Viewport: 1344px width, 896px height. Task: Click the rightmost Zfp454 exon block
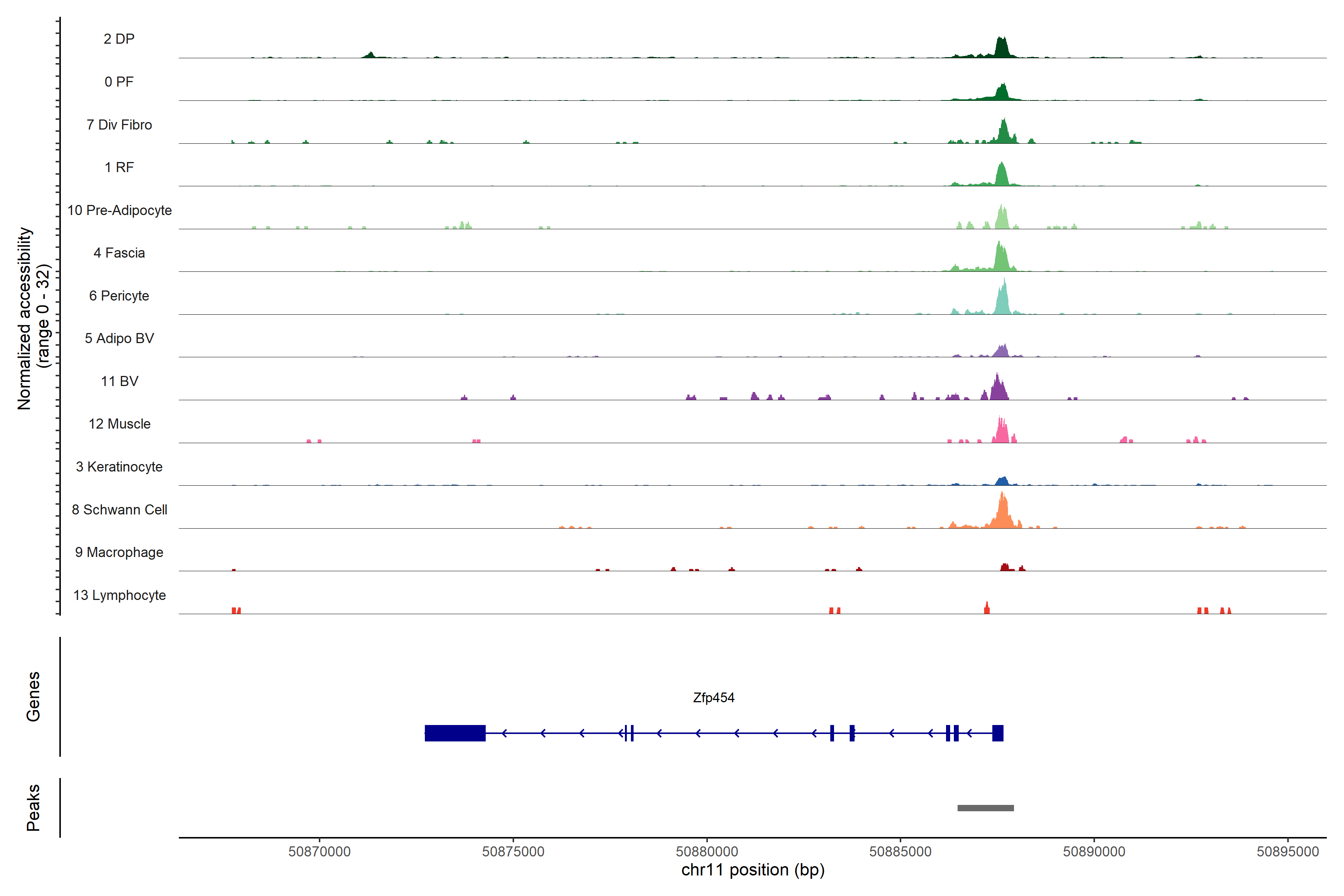click(998, 733)
